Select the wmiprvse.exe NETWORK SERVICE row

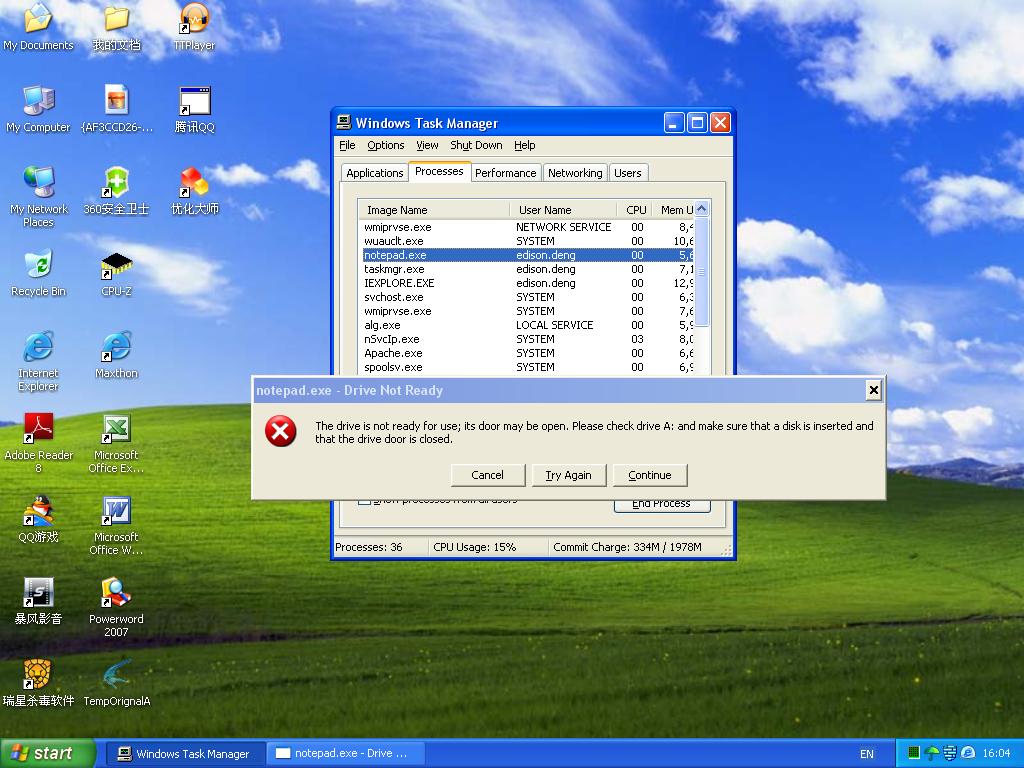(x=528, y=227)
